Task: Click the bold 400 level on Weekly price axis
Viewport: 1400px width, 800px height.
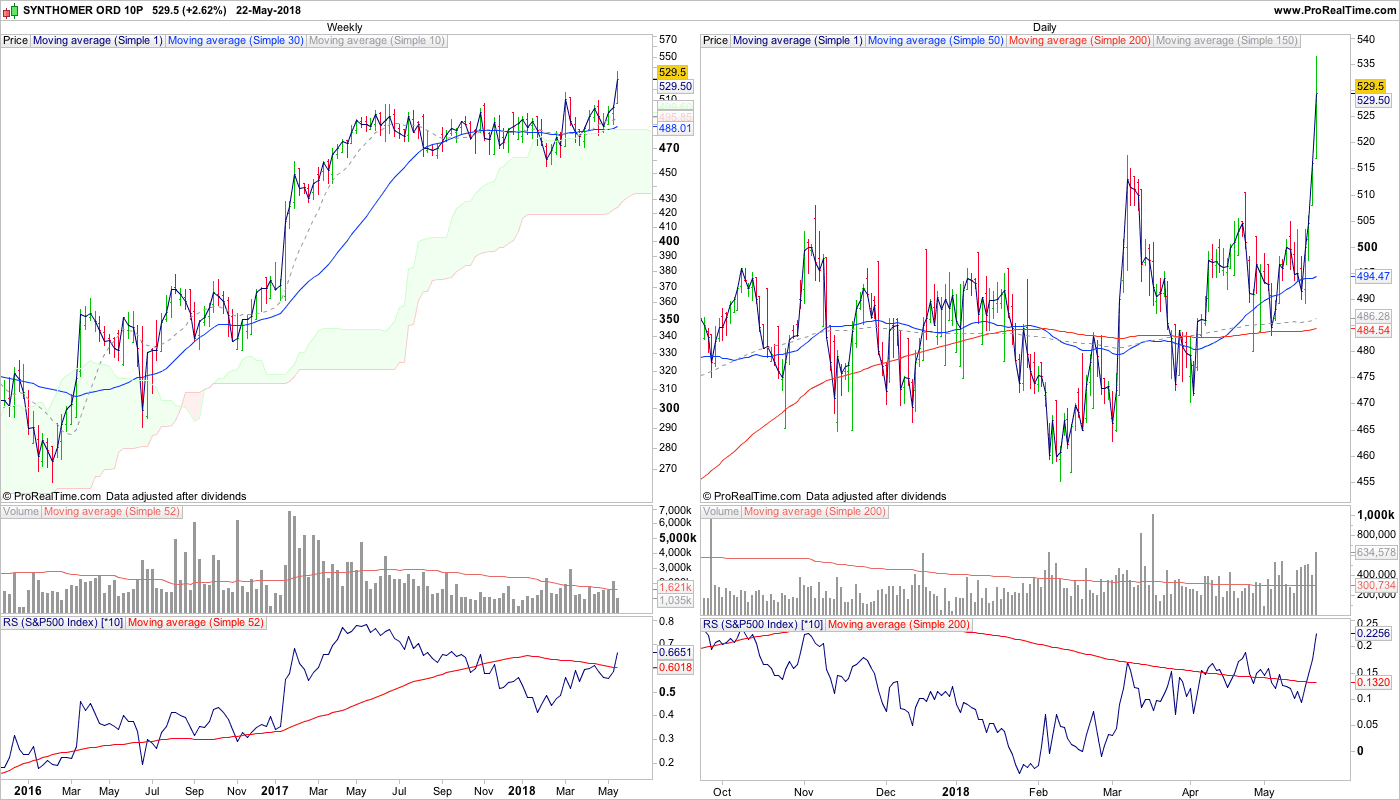Action: point(669,241)
